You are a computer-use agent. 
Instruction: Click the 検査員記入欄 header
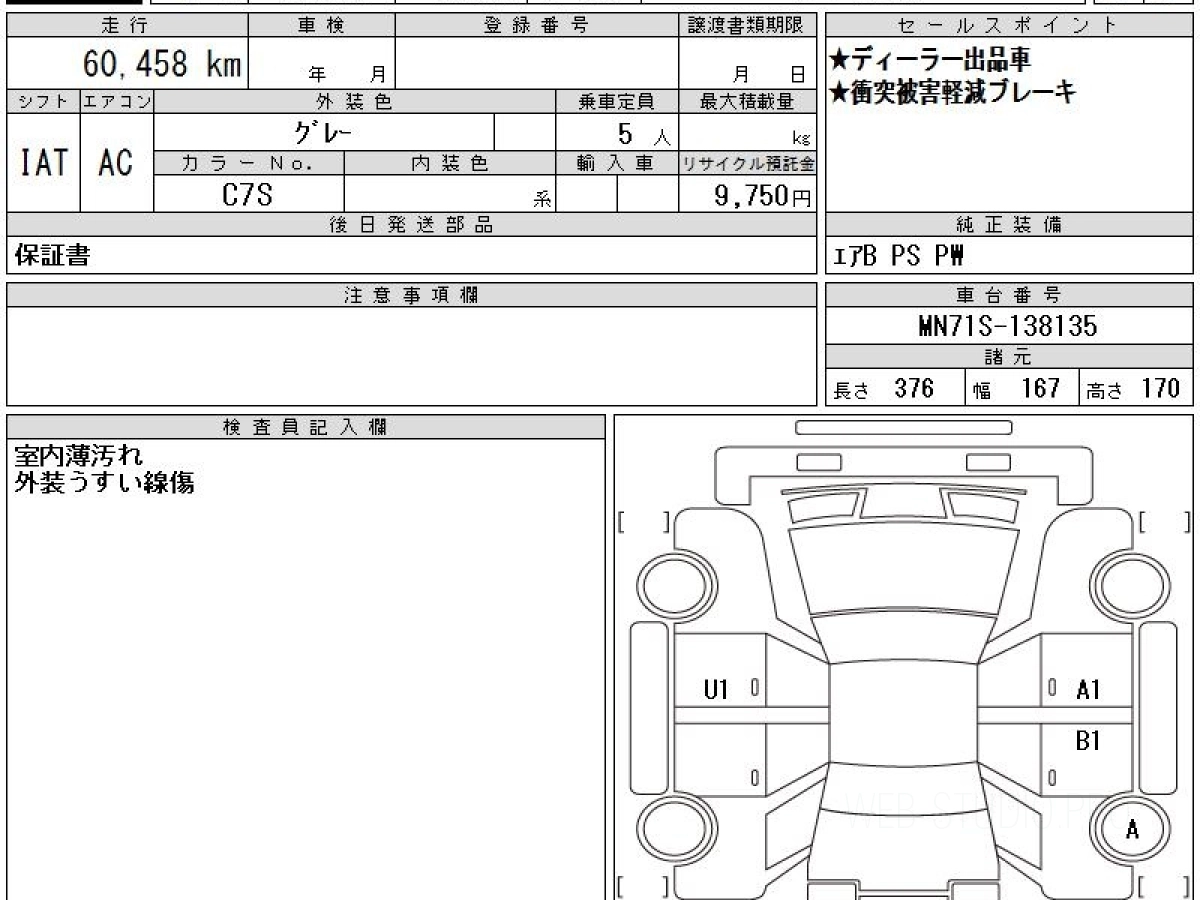(306, 427)
